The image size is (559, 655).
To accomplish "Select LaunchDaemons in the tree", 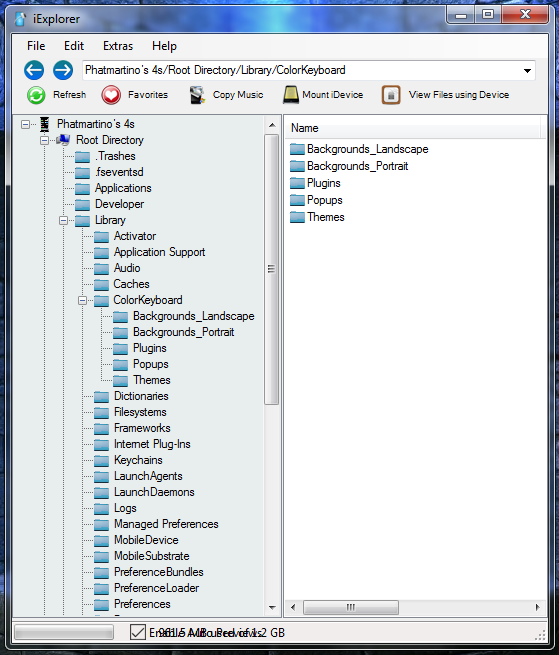I will [154, 492].
